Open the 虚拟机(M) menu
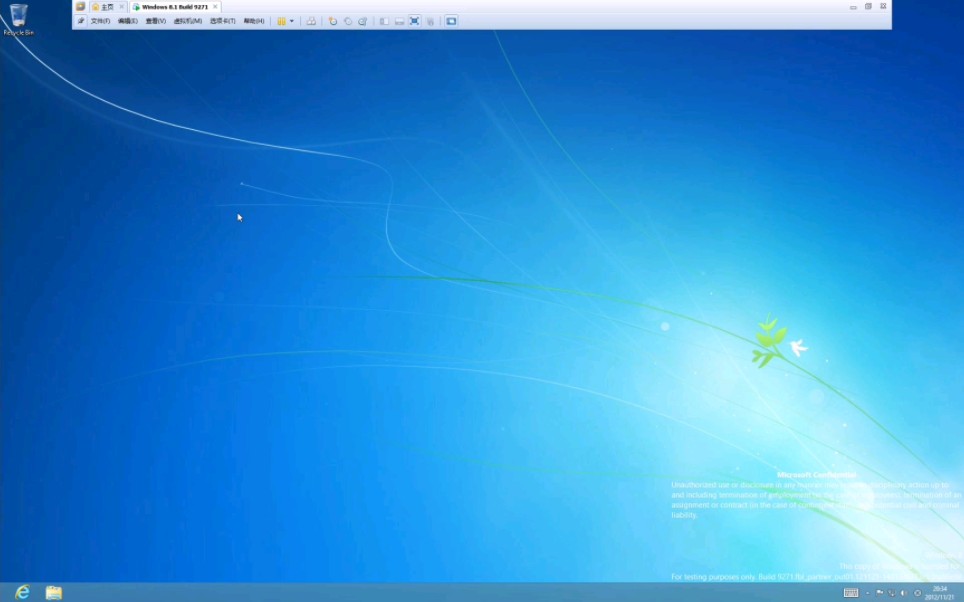The image size is (964, 602). tap(189, 20)
